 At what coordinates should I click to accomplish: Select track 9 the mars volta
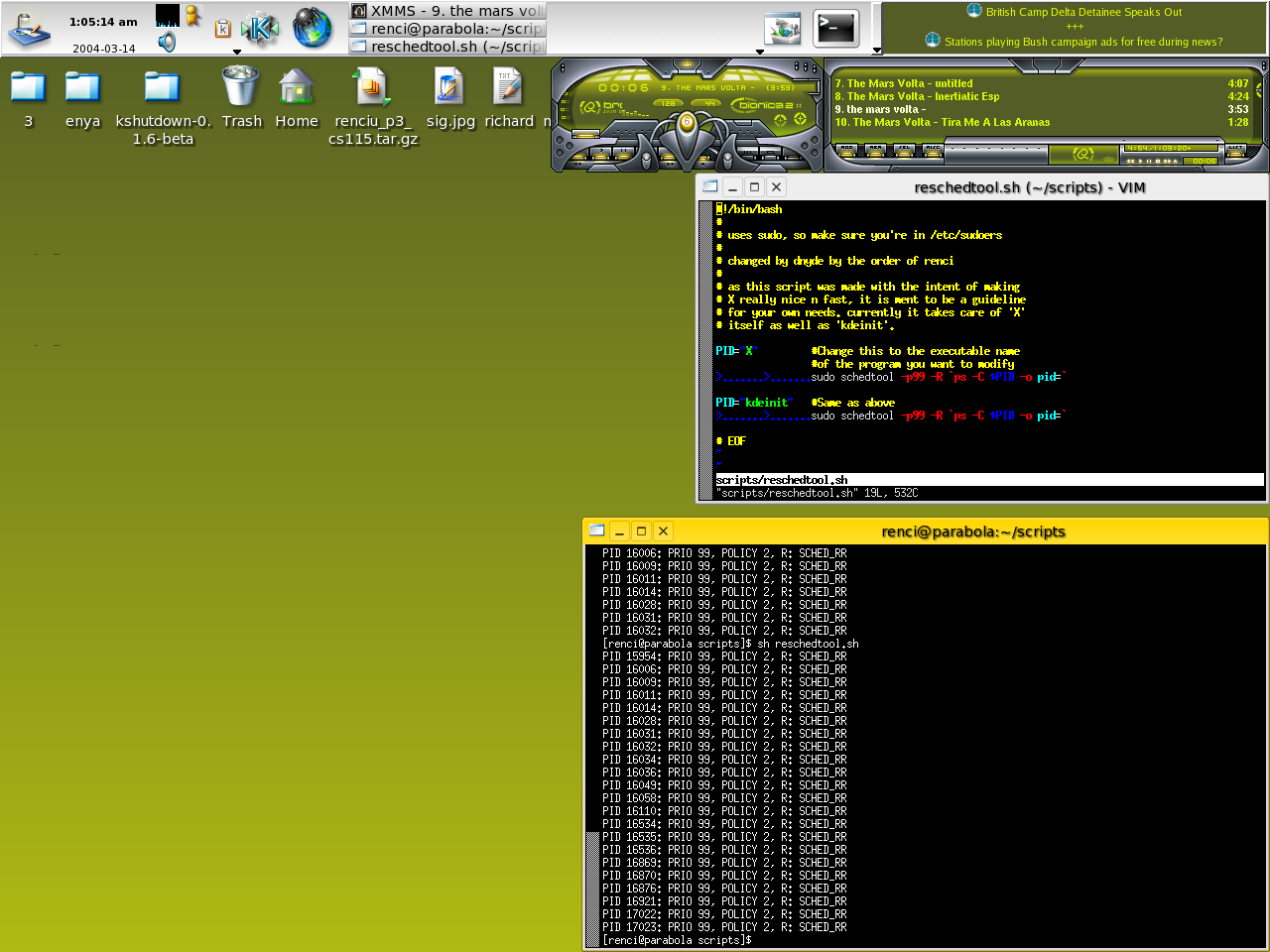click(x=1041, y=110)
